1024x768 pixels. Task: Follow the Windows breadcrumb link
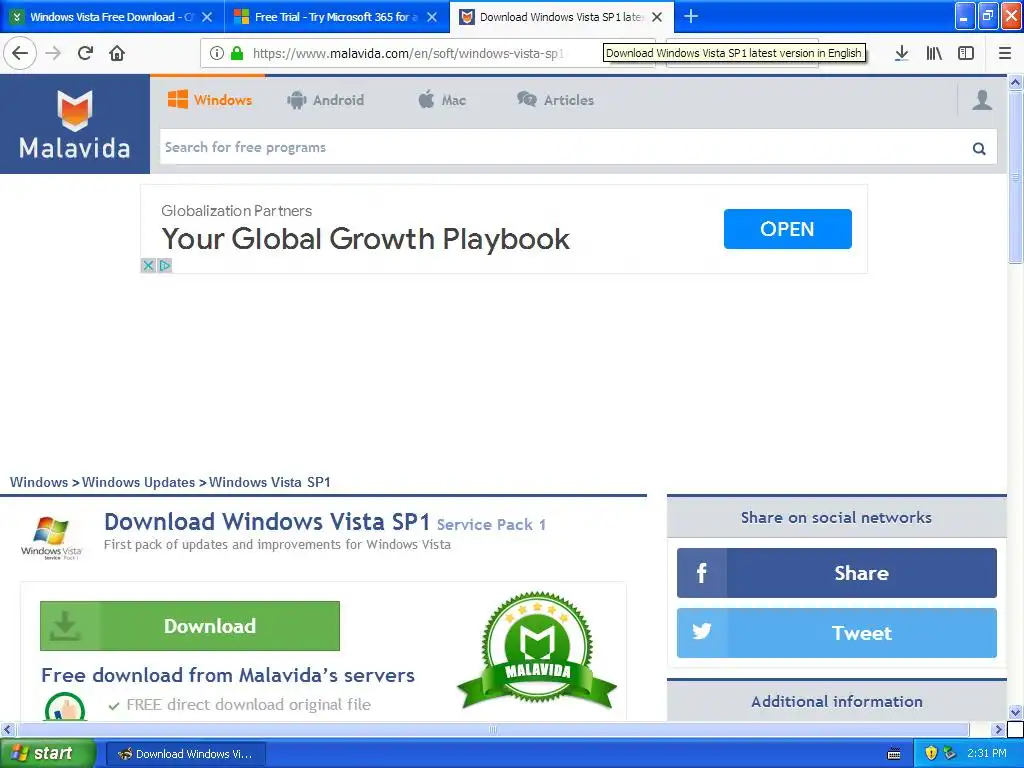point(39,482)
